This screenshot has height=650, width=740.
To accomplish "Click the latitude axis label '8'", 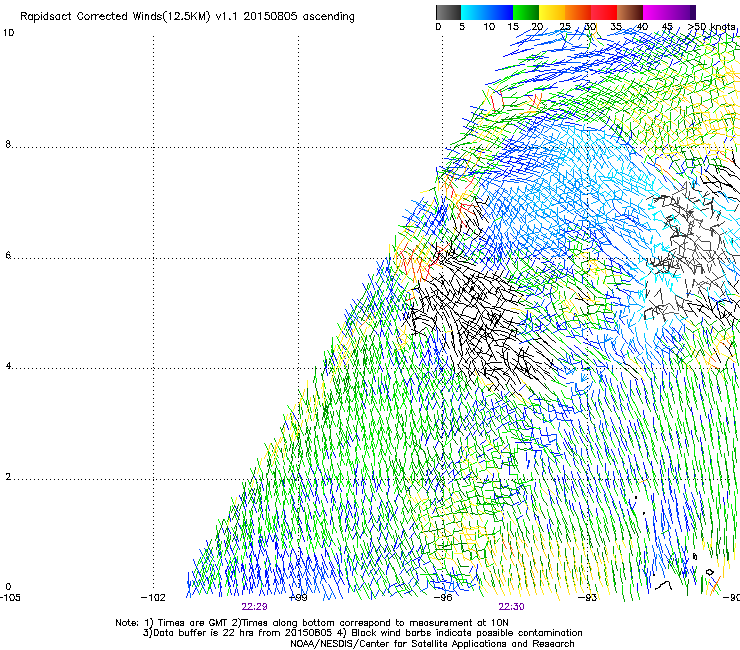I will tap(8, 144).
